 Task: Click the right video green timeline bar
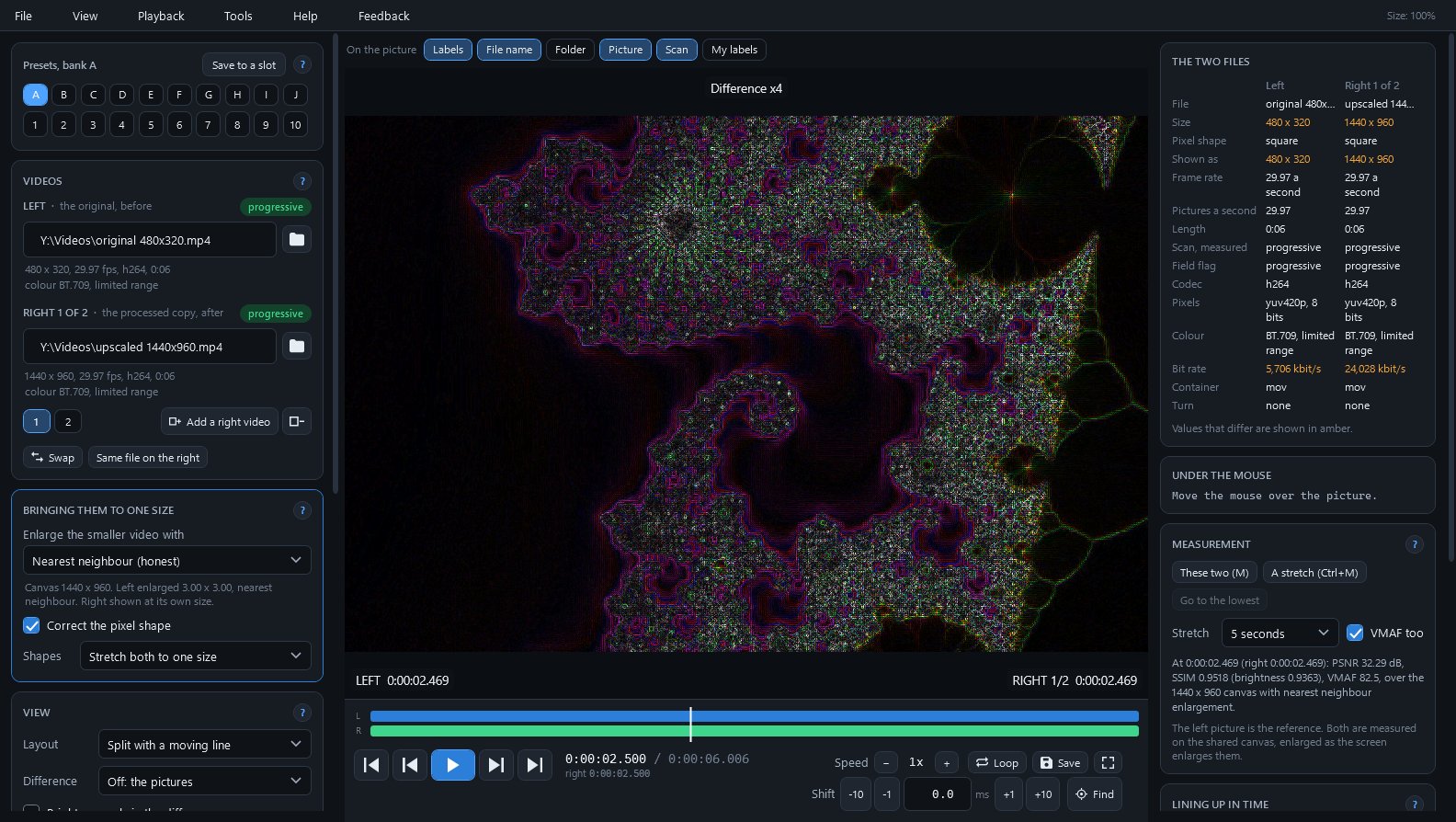click(755, 731)
